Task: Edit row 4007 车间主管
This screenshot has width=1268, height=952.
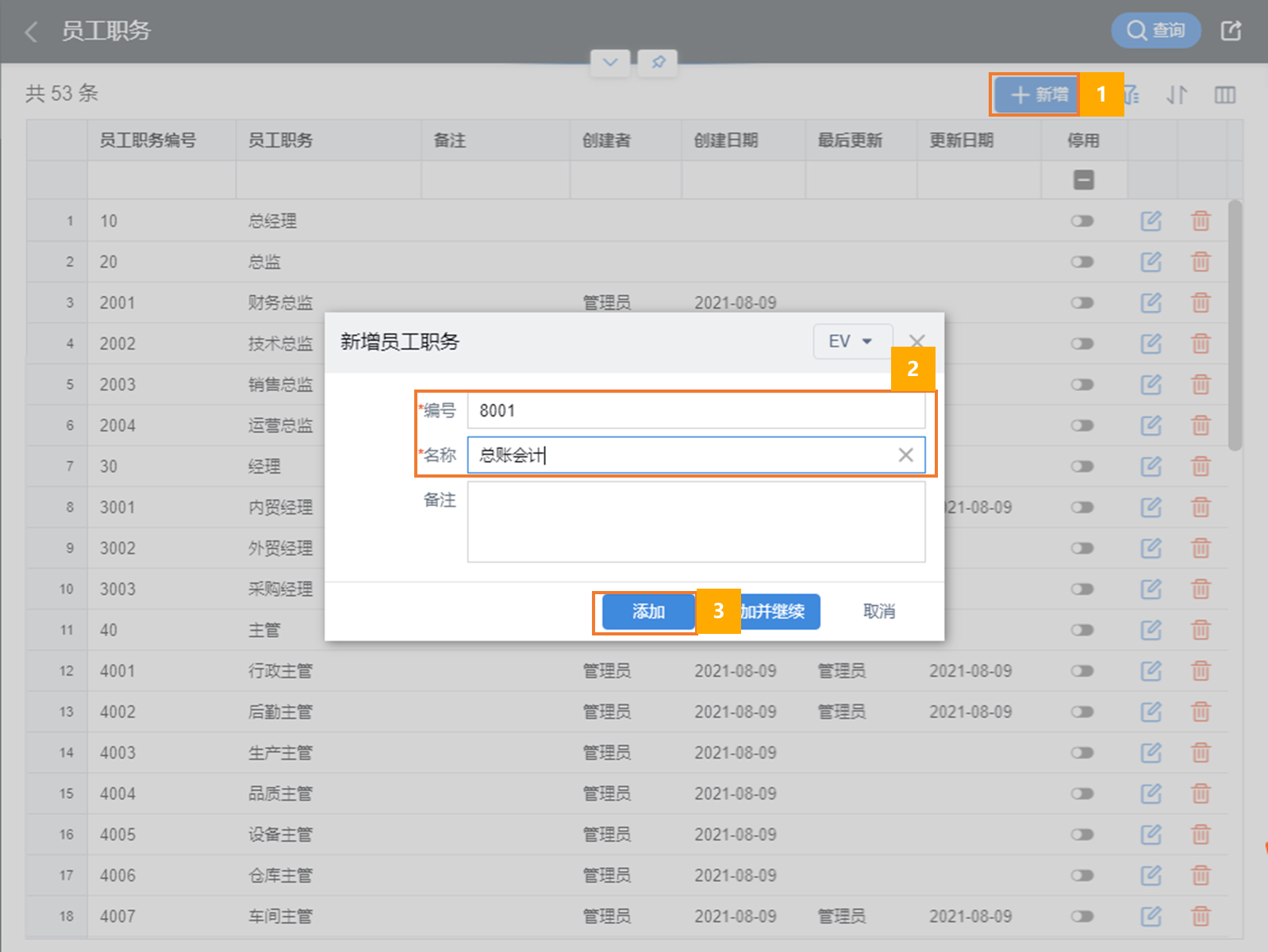Action: [1151, 916]
